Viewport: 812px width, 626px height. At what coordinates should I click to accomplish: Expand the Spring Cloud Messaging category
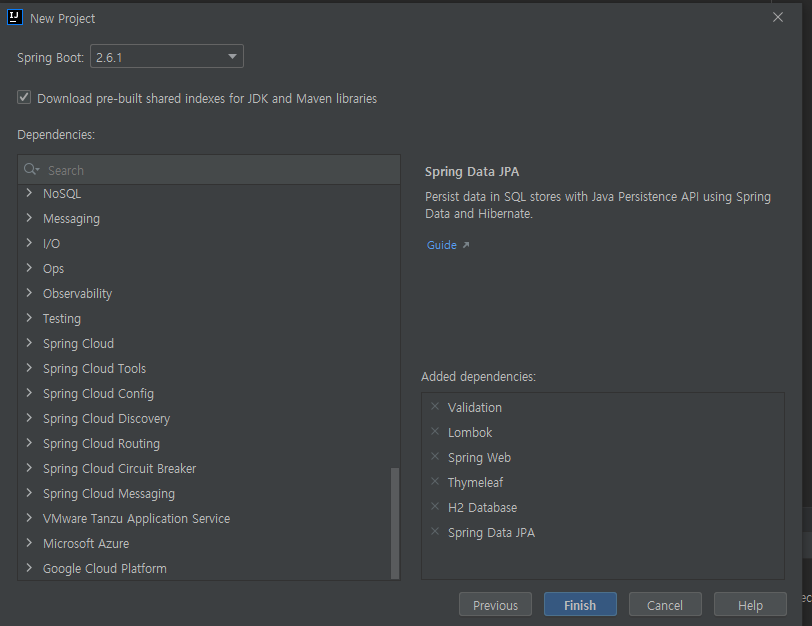(x=30, y=493)
